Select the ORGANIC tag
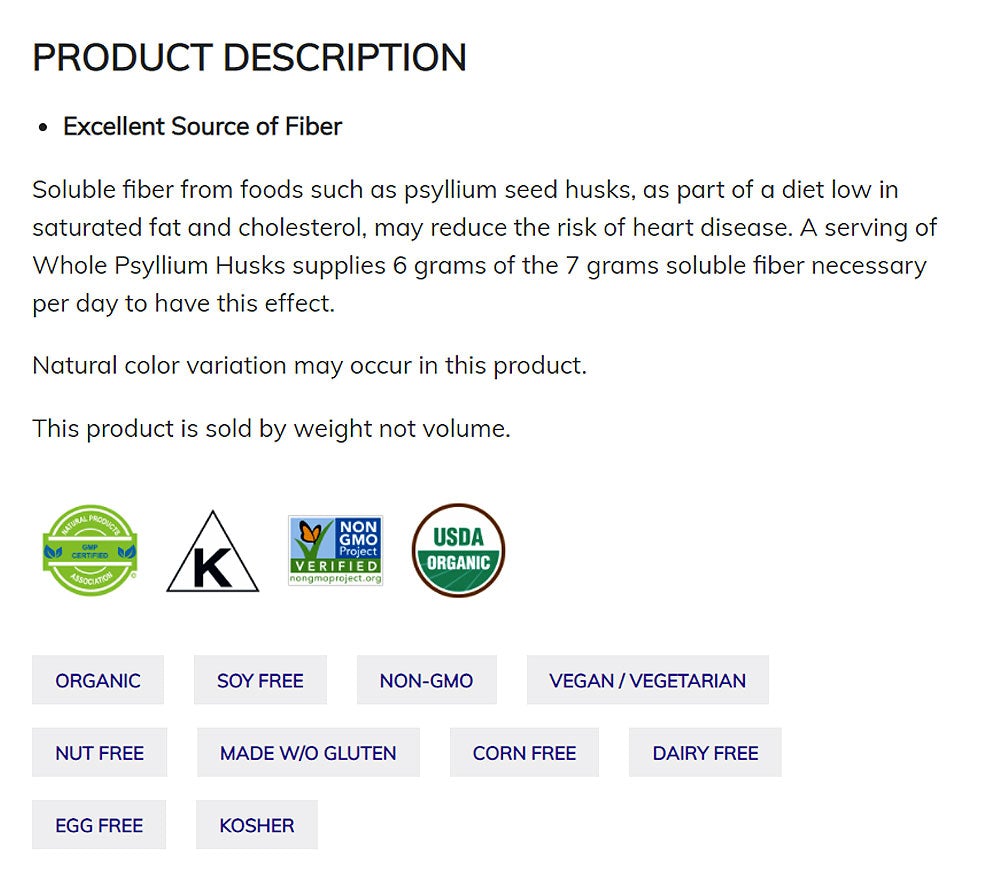Image resolution: width=1000 pixels, height=874 pixels. pyautogui.click(x=98, y=680)
